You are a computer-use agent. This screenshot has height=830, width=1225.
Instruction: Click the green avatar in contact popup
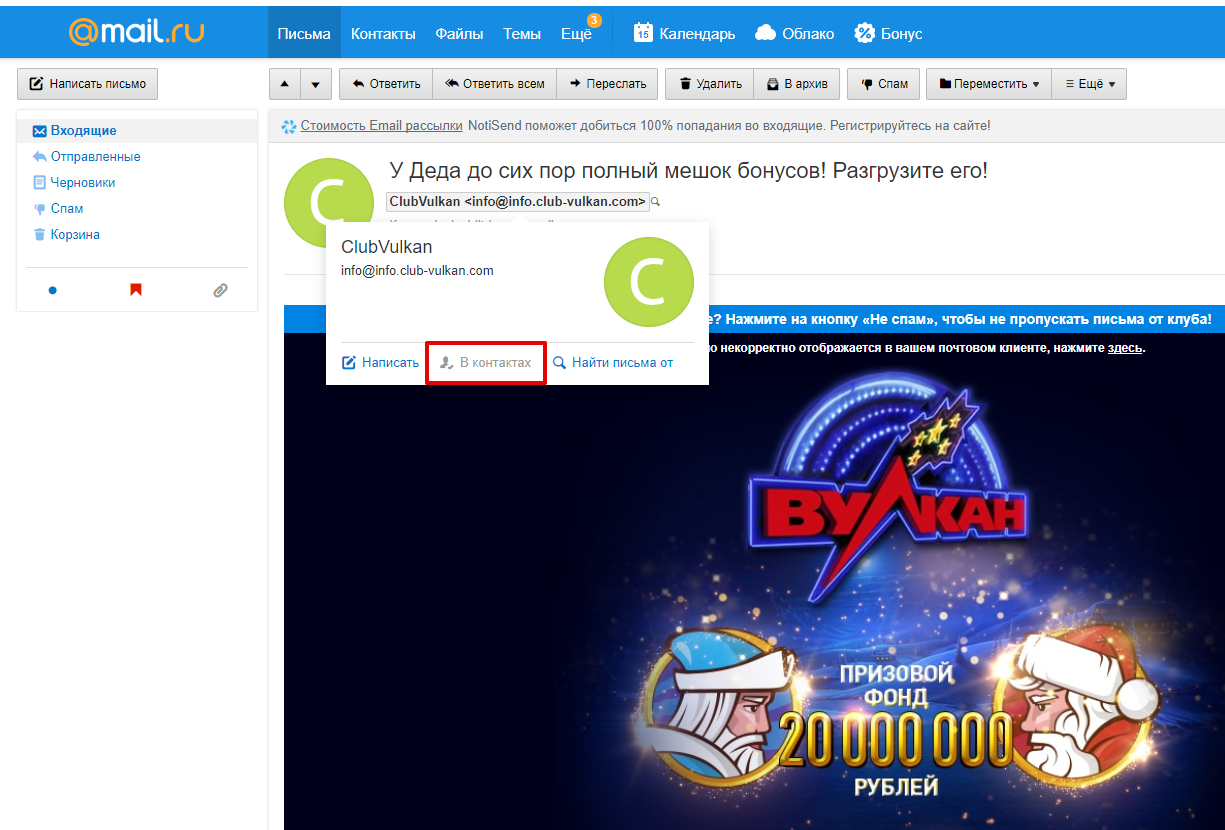[648, 282]
